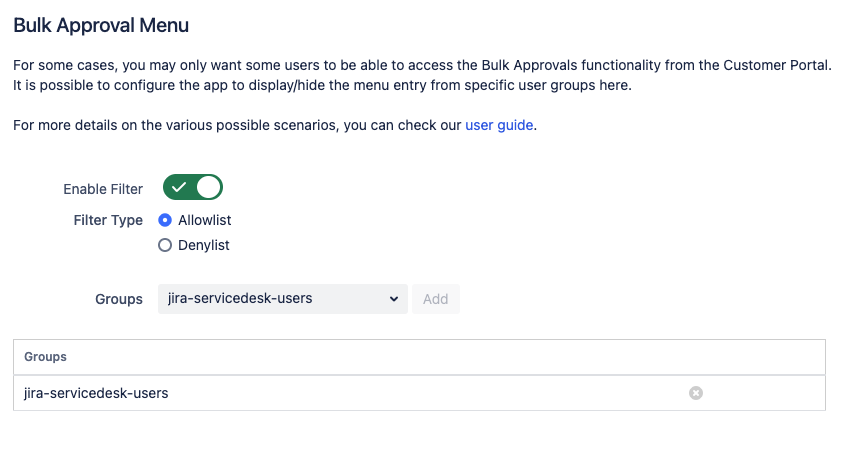
Task: Click the jira-servicedesk-users text in the dropdown
Action: [x=240, y=299]
